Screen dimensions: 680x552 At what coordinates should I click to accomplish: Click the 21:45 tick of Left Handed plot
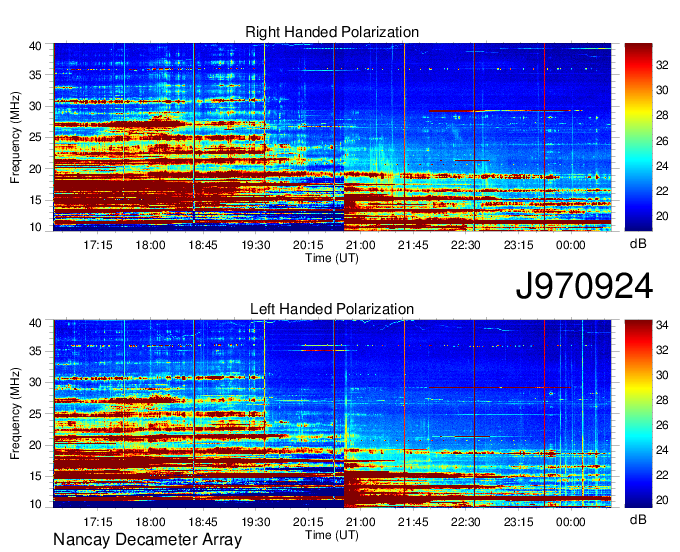tap(413, 522)
